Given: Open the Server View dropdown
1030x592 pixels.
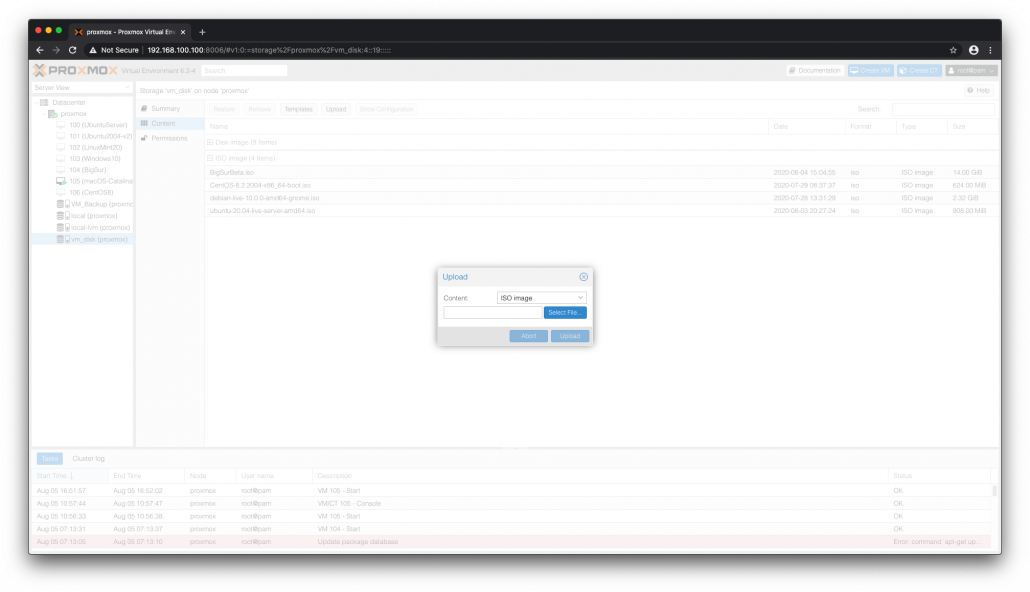Looking at the screenshot, I should (82, 88).
